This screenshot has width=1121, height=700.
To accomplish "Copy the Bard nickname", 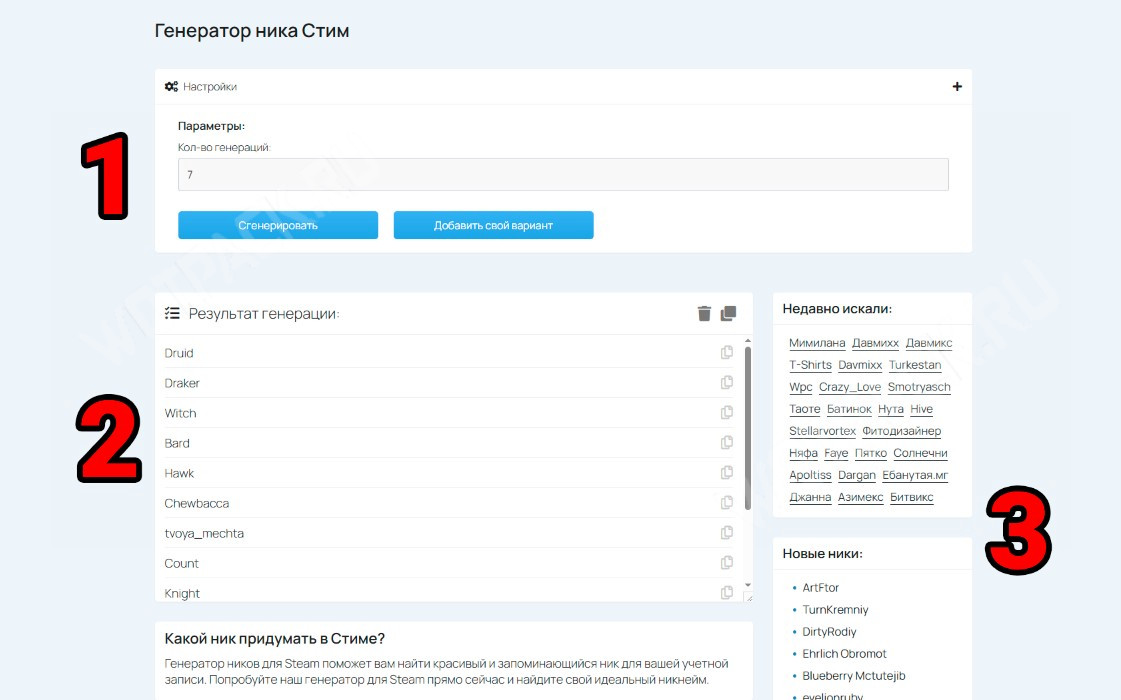I will coord(727,442).
